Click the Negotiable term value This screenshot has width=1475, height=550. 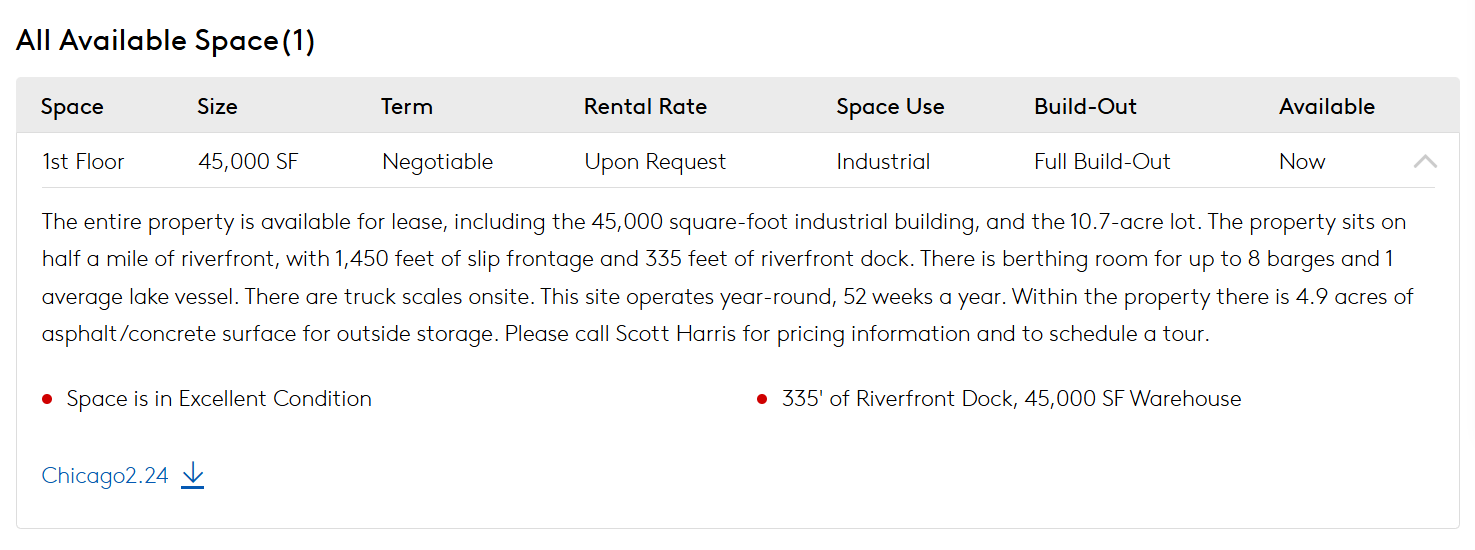437,162
